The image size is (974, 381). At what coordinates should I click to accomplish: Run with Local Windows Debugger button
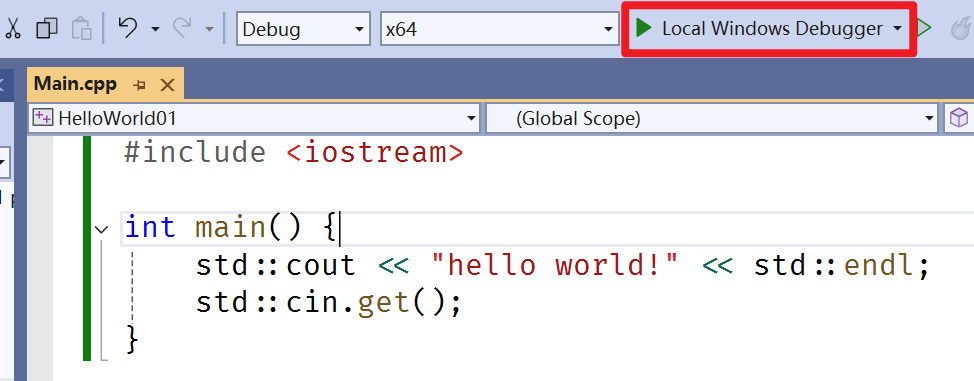tap(759, 29)
